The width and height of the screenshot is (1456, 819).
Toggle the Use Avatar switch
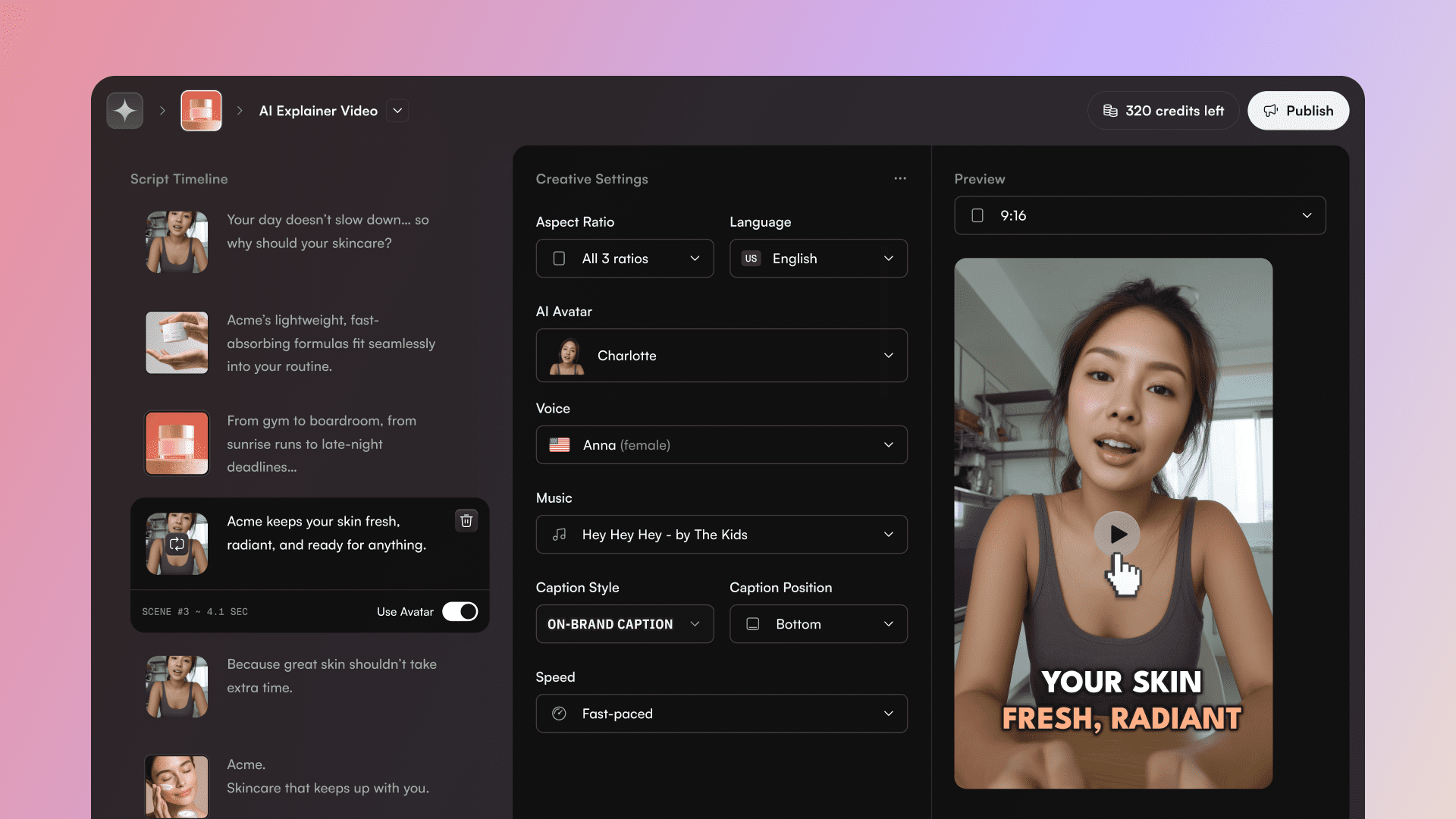pos(460,611)
